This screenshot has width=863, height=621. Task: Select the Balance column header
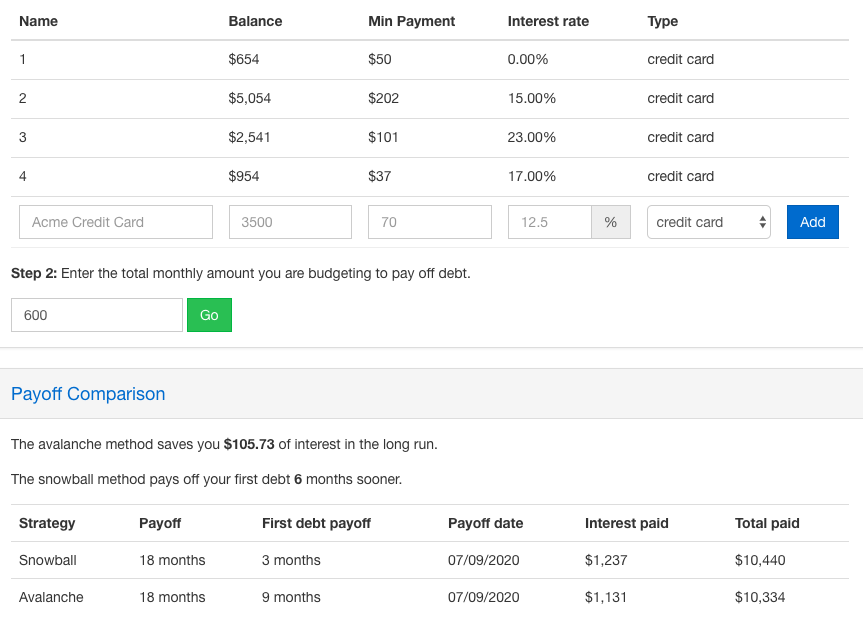click(x=255, y=21)
